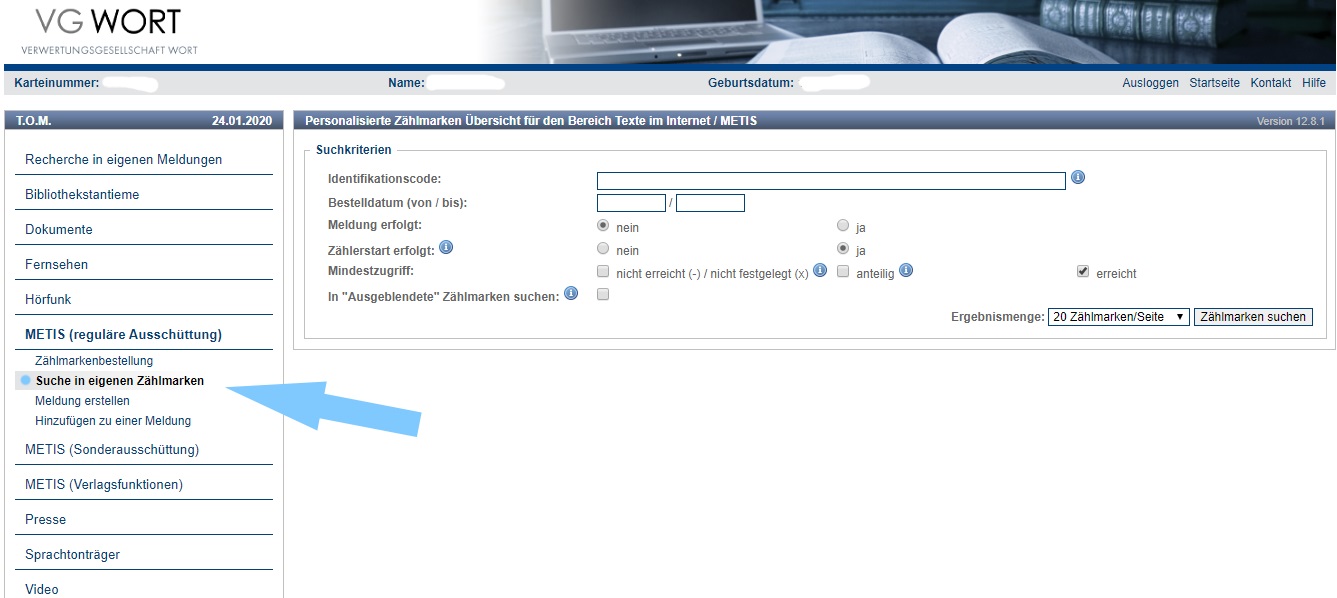Viewport: 1337px width, 598px height.
Task: Open the Hilfe link
Action: (x=1314, y=83)
